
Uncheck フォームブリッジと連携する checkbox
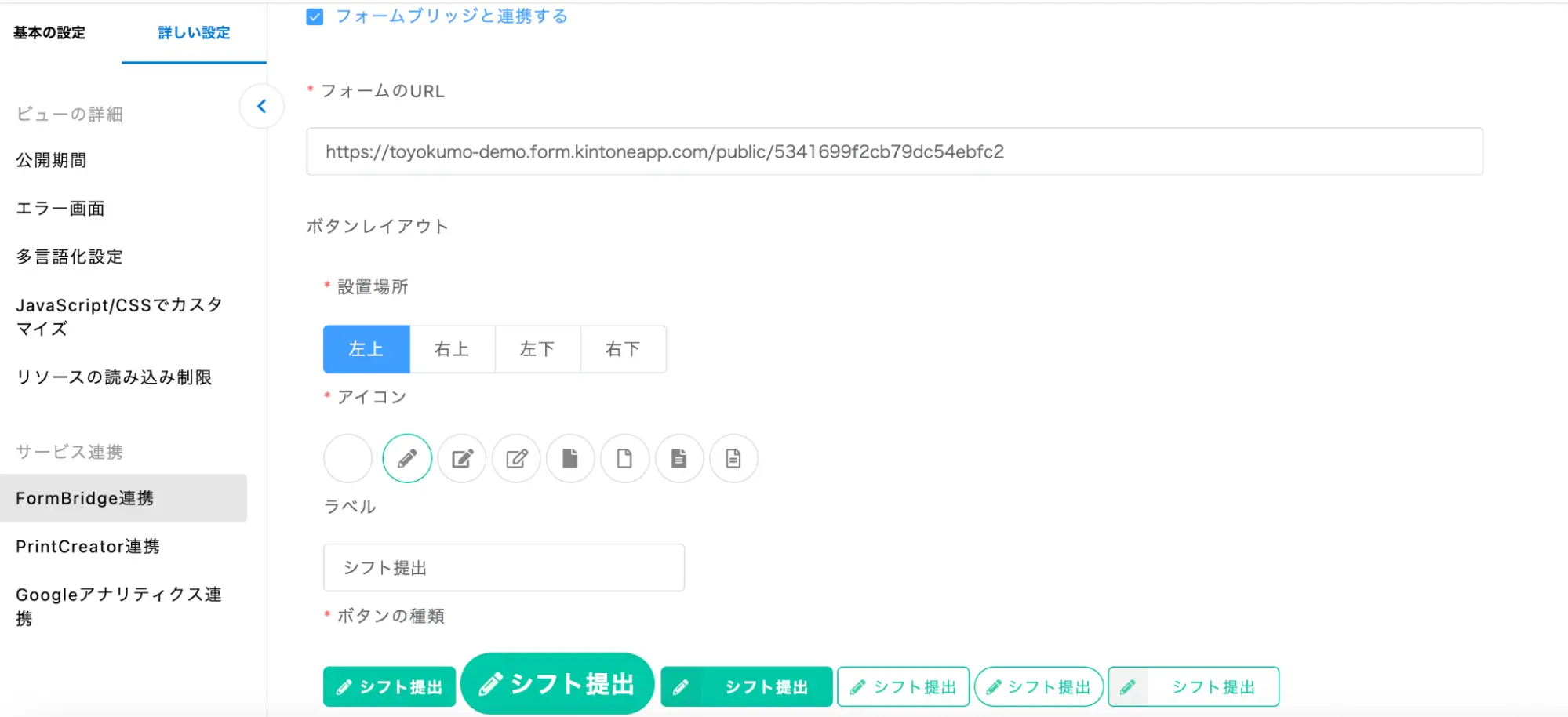pos(315,16)
